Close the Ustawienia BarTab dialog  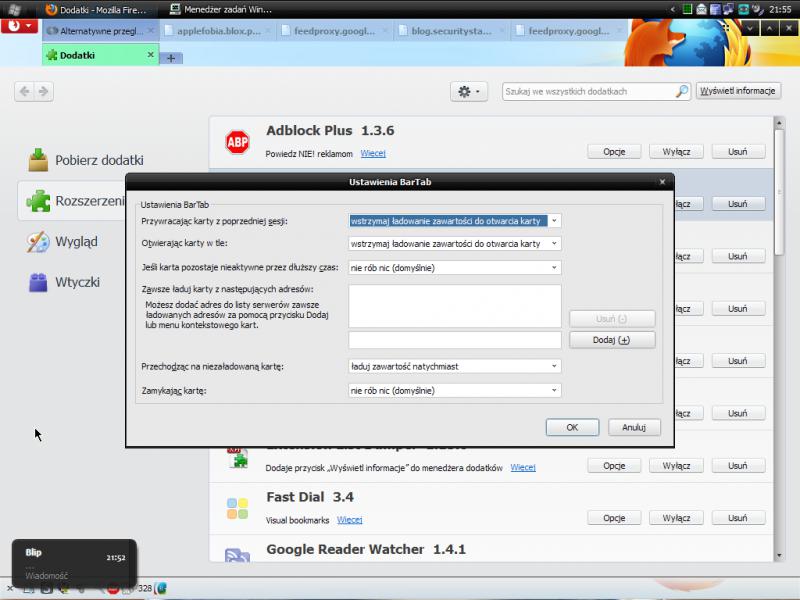[662, 182]
